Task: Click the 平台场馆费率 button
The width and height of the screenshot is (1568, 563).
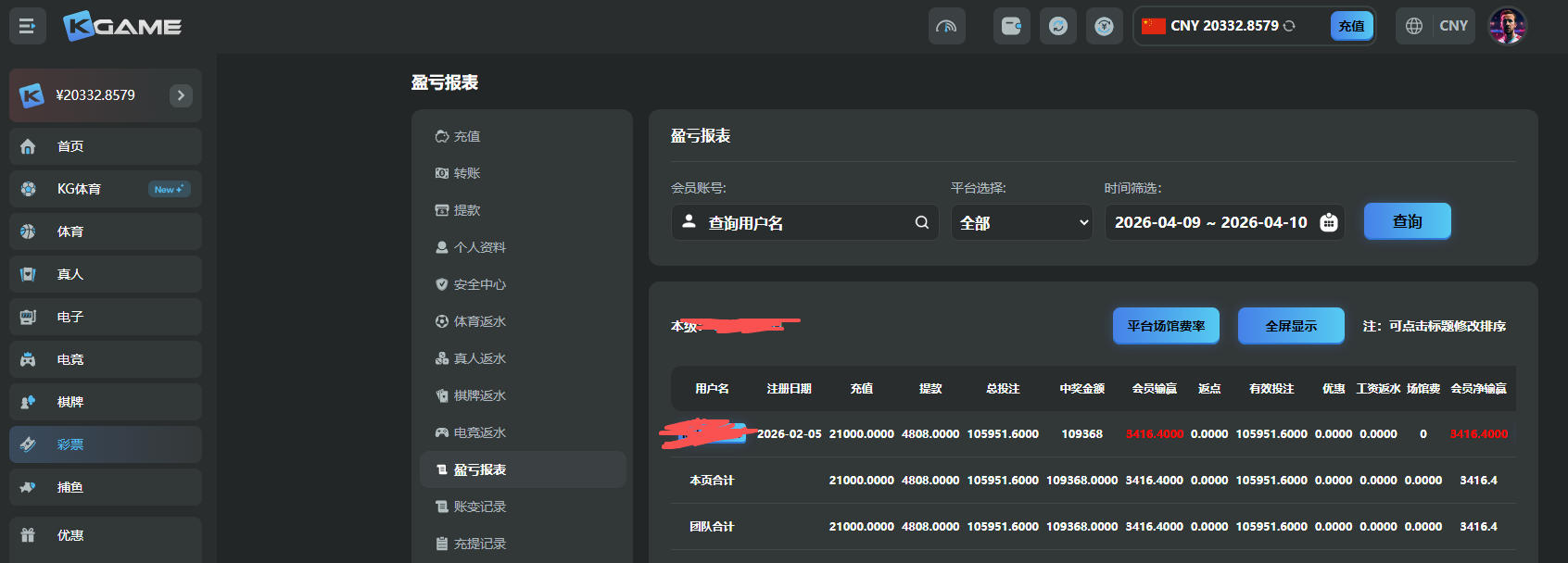Action: click(x=1166, y=326)
